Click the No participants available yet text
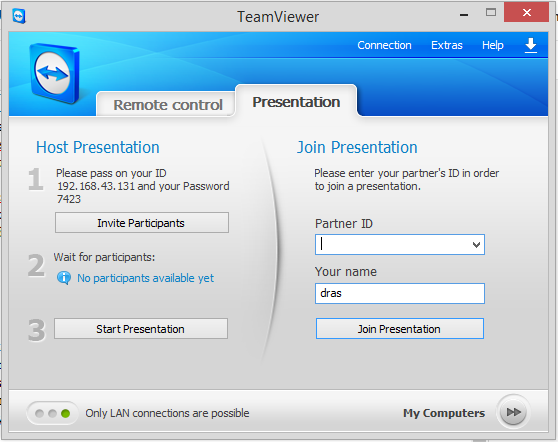The image size is (558, 442). click(146, 278)
